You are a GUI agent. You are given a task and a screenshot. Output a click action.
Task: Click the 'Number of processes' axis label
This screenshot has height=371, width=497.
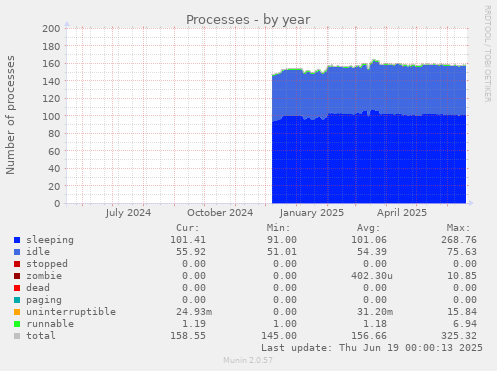pyautogui.click(x=10, y=115)
